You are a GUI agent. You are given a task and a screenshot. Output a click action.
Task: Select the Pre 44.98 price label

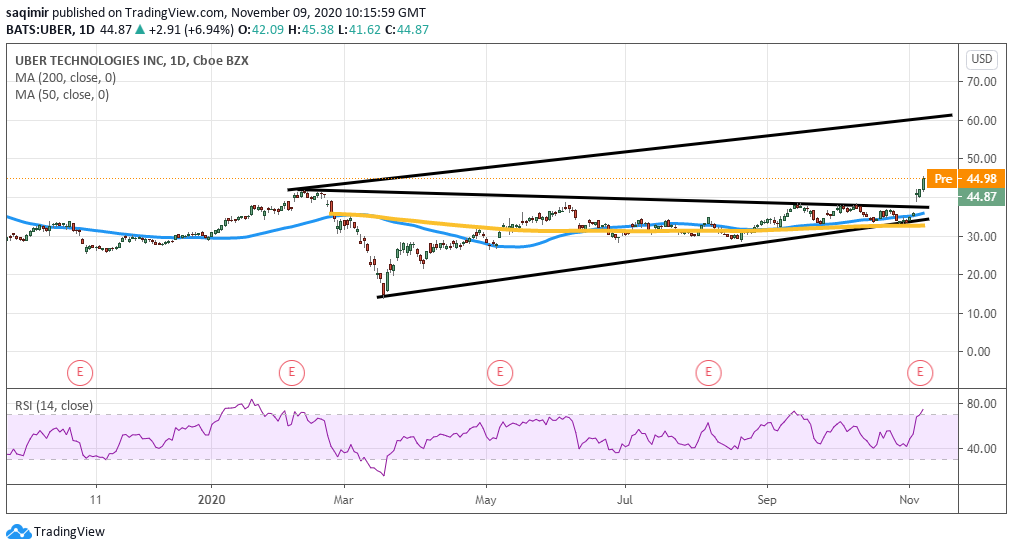966,179
